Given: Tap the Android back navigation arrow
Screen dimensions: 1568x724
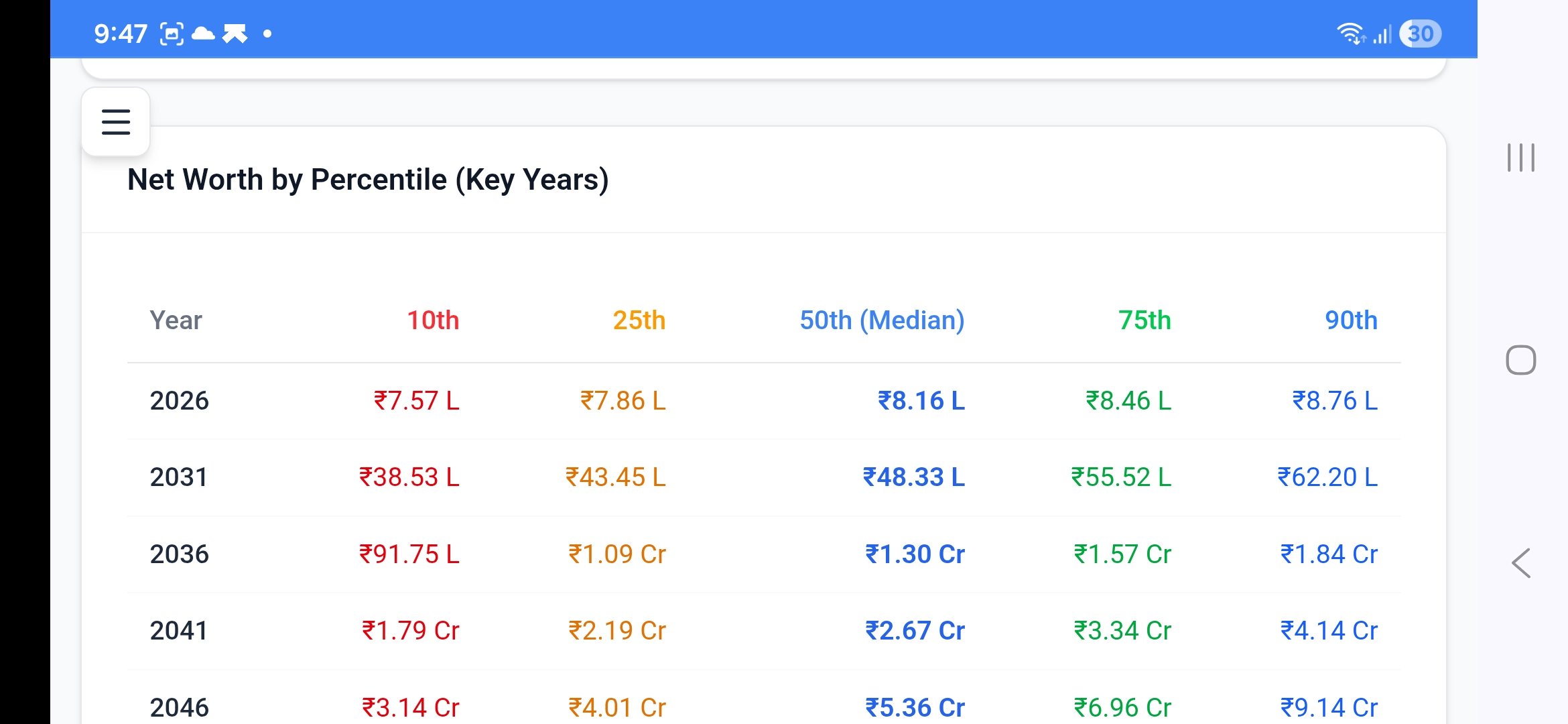Looking at the screenshot, I should coord(1521,563).
